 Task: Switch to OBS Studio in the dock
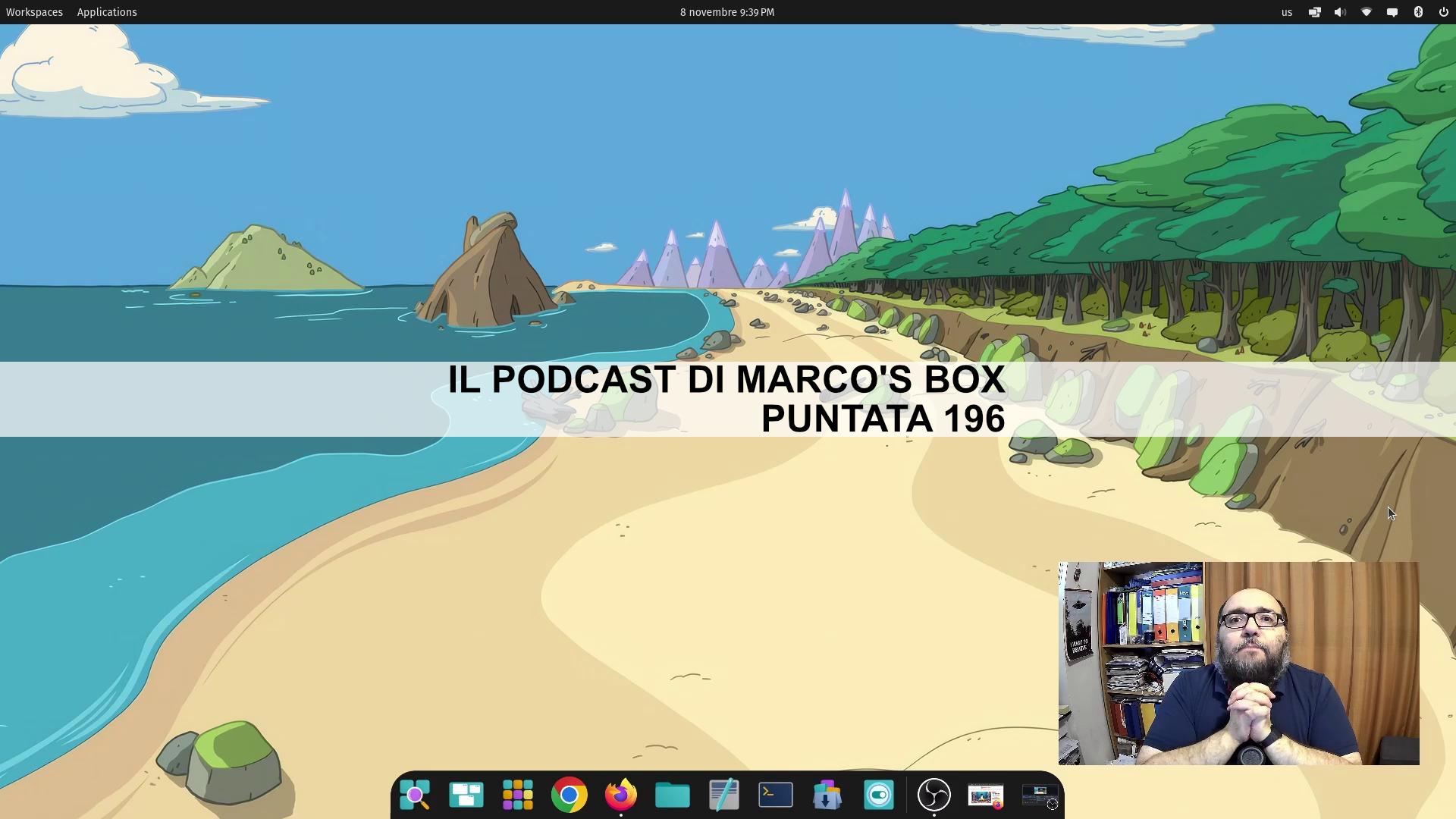tap(934, 795)
